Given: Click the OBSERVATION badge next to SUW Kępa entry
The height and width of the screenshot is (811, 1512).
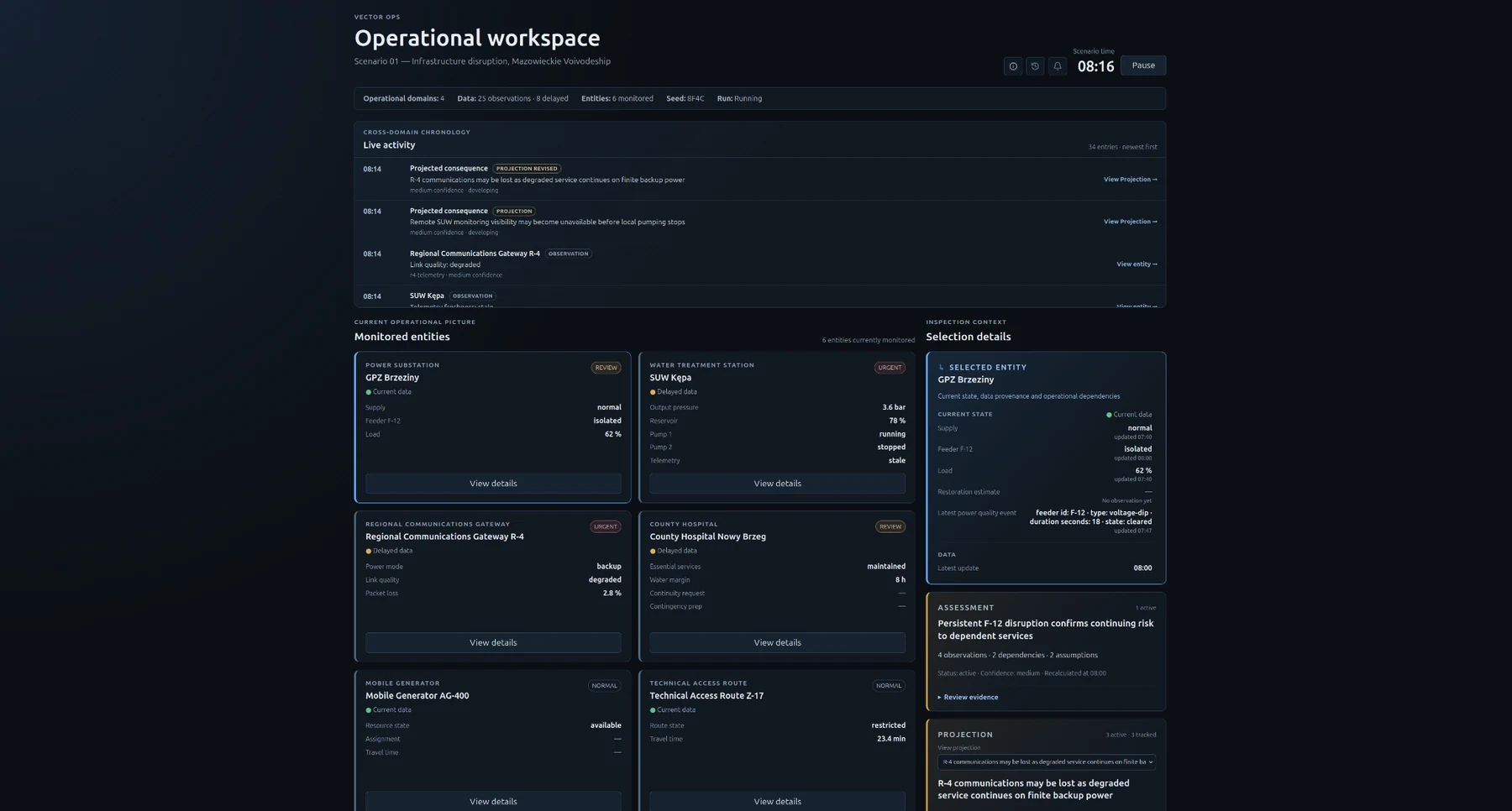Looking at the screenshot, I should (473, 296).
